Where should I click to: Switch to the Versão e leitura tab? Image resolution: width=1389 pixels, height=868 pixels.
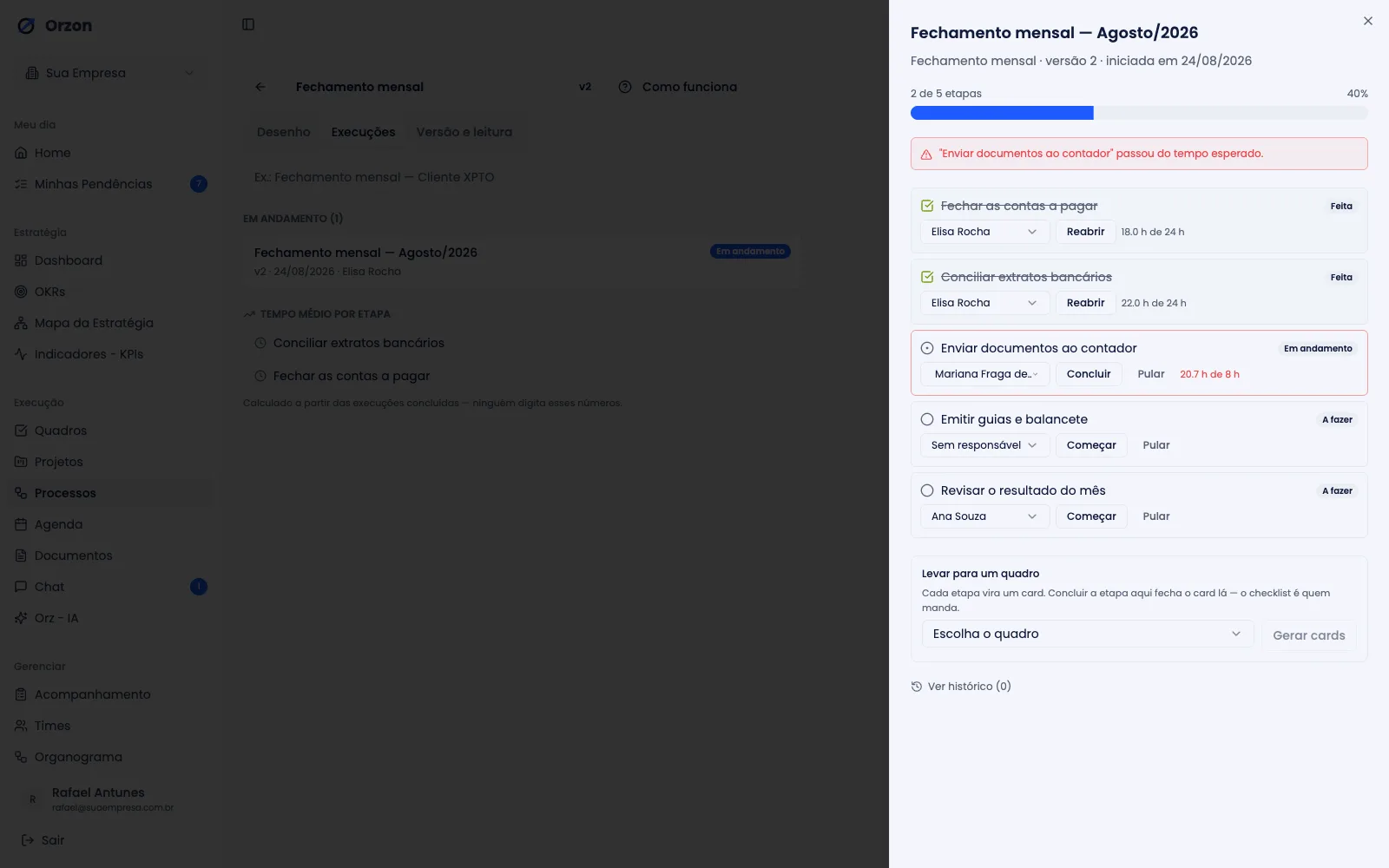464,132
